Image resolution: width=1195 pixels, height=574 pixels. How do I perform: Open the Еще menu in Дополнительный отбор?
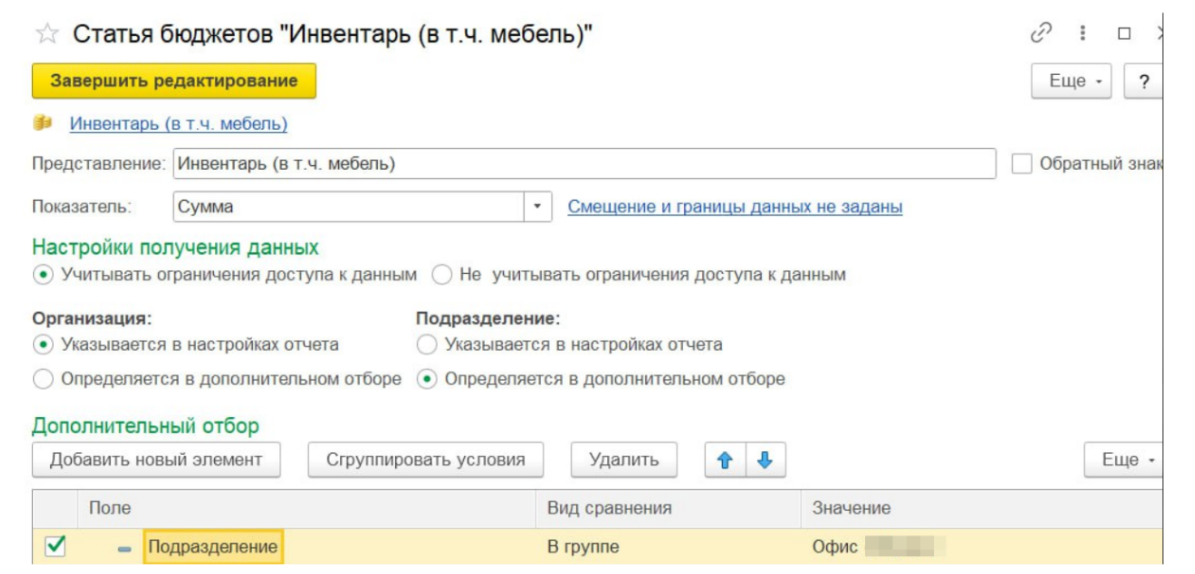[x=1126, y=460]
